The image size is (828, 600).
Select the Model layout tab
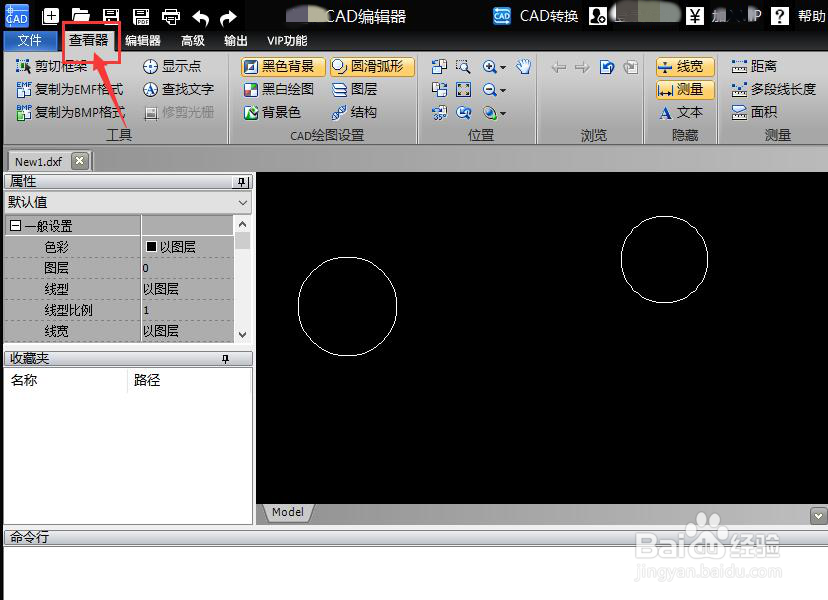[x=288, y=512]
